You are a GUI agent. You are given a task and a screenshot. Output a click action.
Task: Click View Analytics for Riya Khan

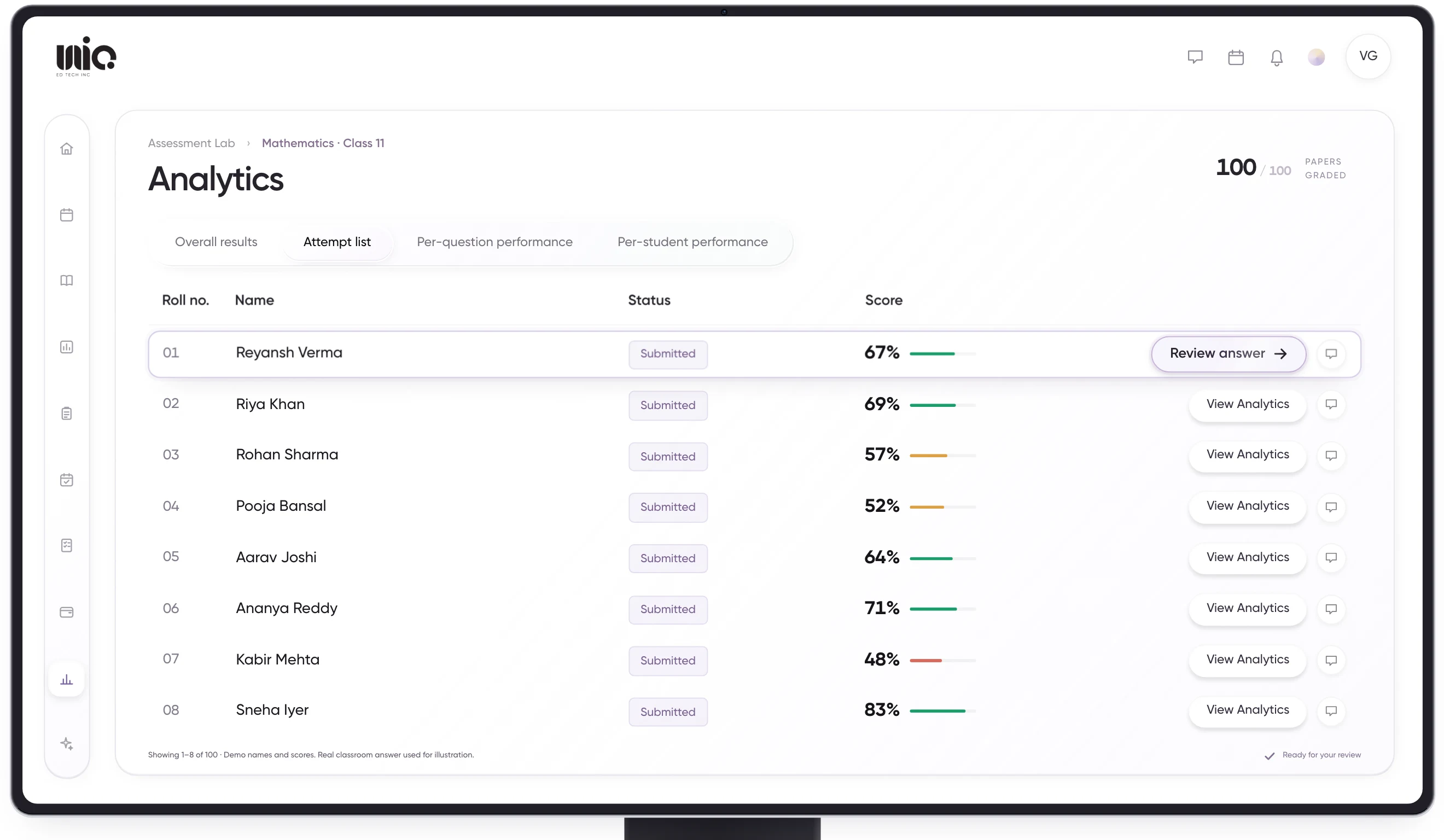[1248, 405]
